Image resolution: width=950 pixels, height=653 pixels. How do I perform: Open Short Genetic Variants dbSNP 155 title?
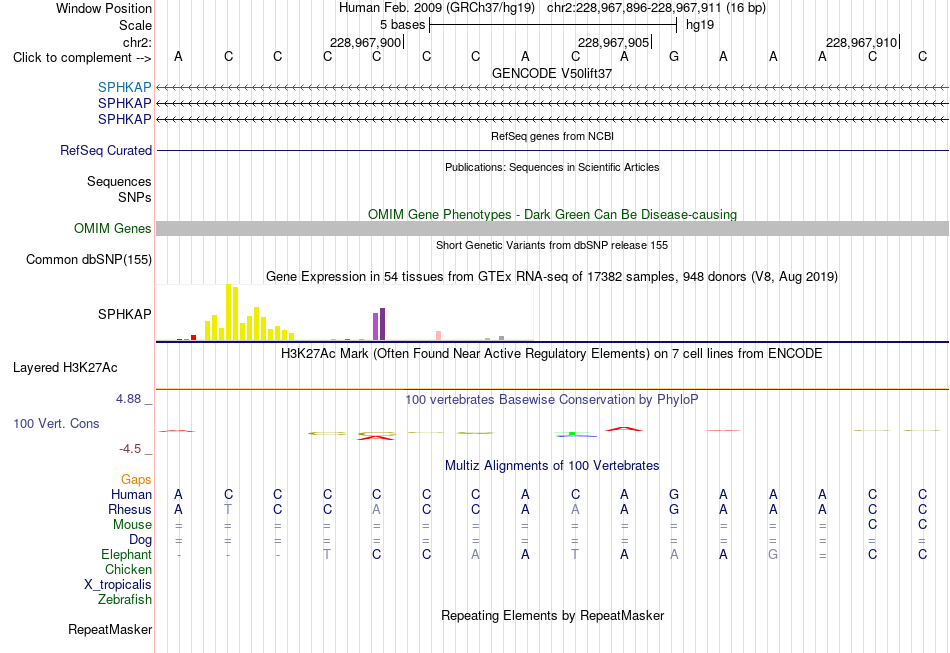552,245
